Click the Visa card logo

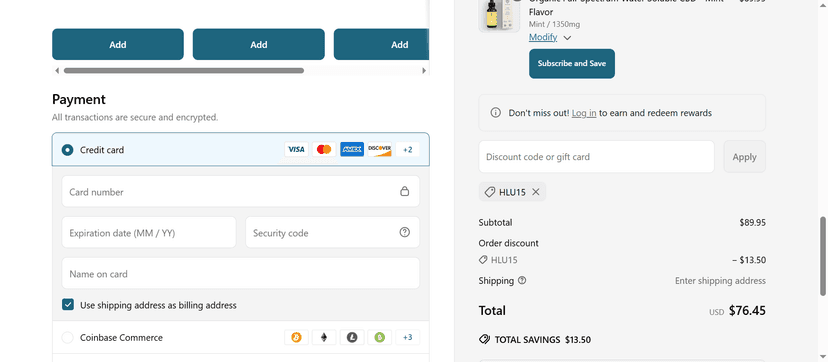click(x=296, y=149)
